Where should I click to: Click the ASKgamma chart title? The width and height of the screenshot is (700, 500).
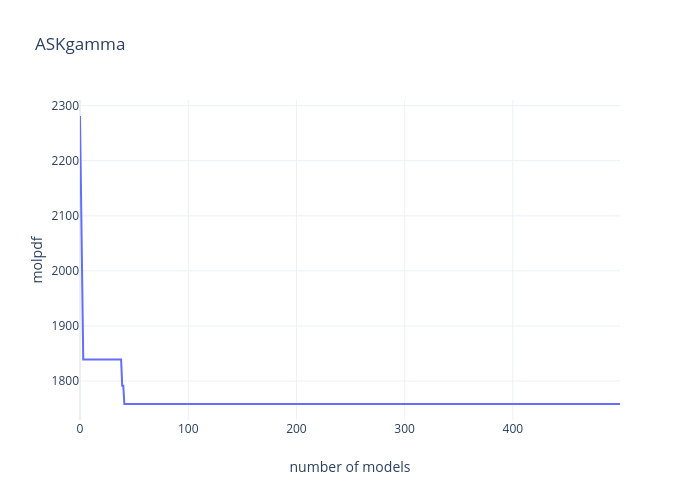[x=80, y=44]
